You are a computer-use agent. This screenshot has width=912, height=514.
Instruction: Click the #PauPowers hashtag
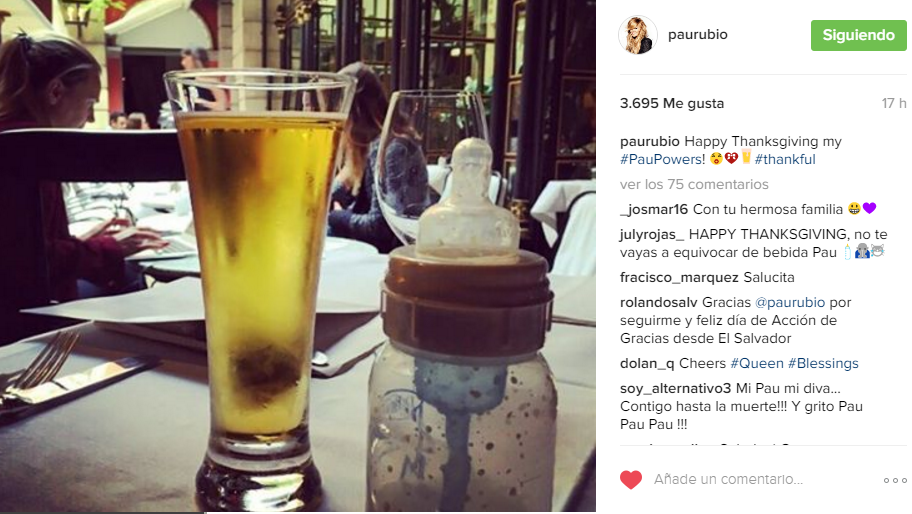[662, 159]
